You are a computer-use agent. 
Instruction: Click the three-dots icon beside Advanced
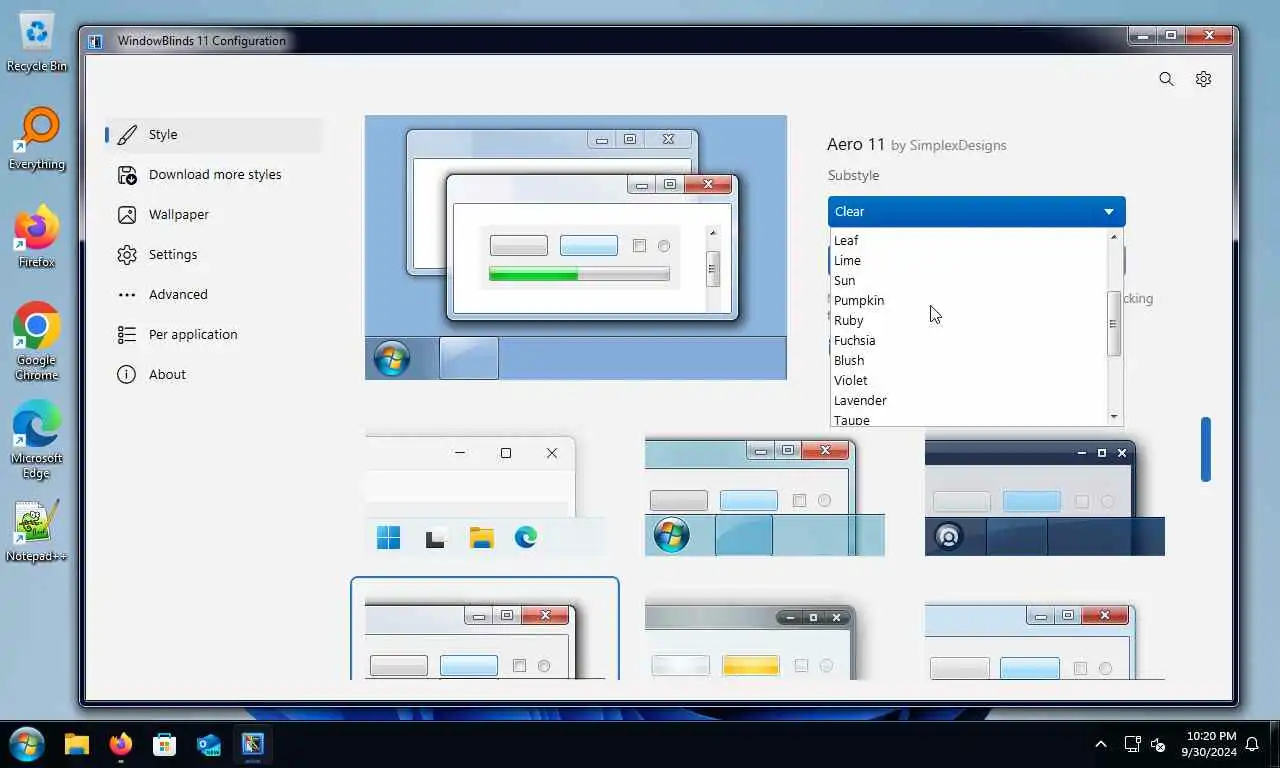pyautogui.click(x=127, y=295)
